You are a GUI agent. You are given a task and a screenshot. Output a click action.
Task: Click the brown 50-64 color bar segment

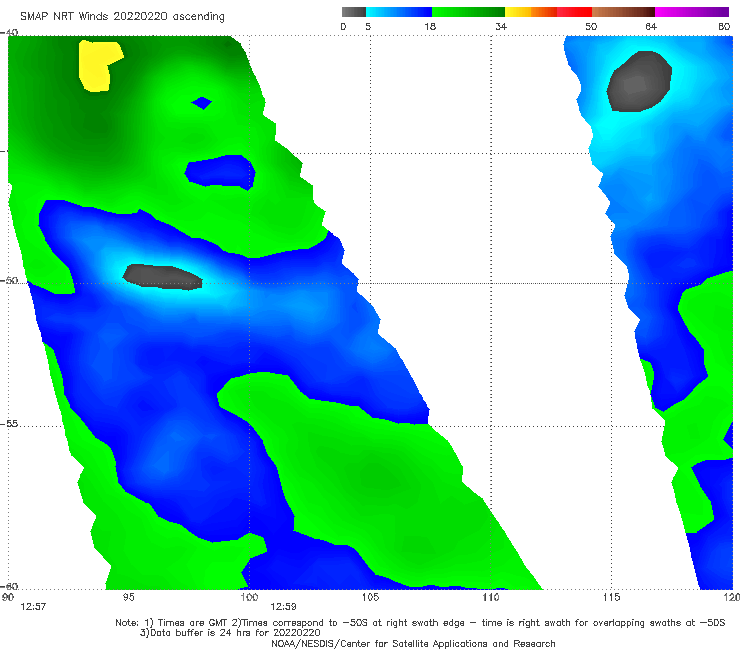(623, 12)
